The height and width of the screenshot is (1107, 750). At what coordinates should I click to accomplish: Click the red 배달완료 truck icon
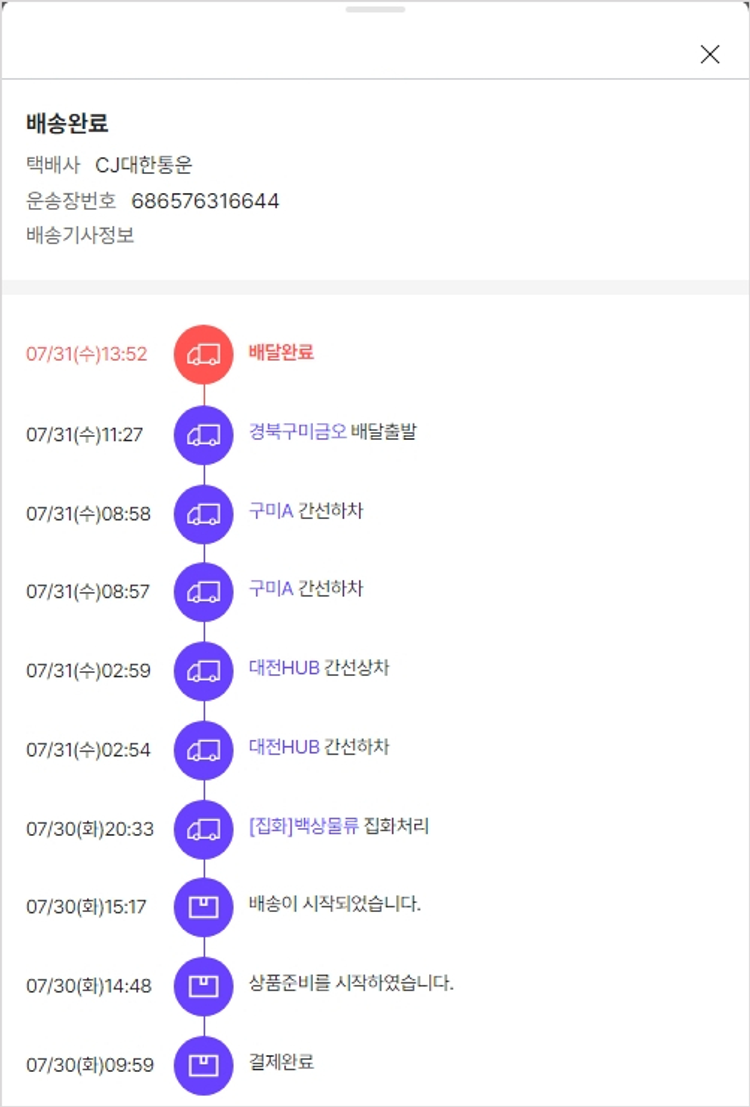click(204, 354)
